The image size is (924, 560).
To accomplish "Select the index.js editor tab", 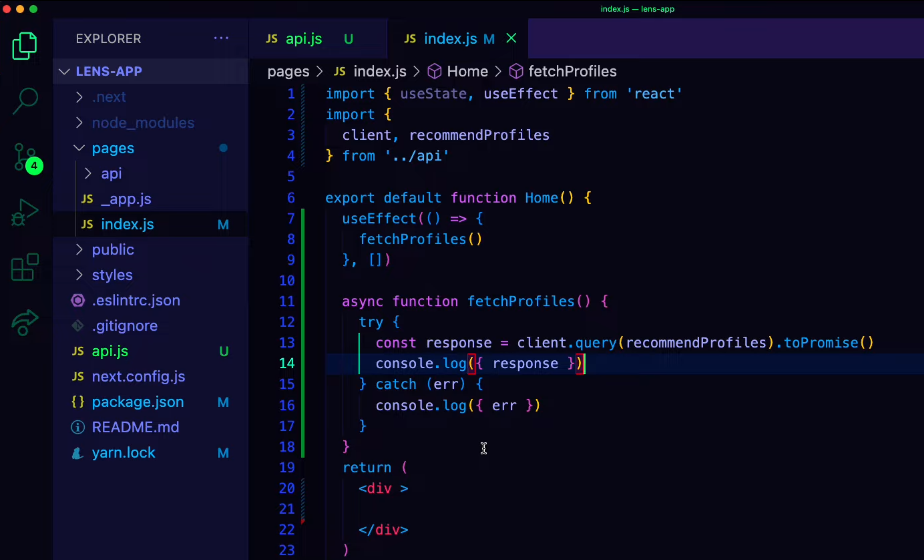I will point(450,39).
